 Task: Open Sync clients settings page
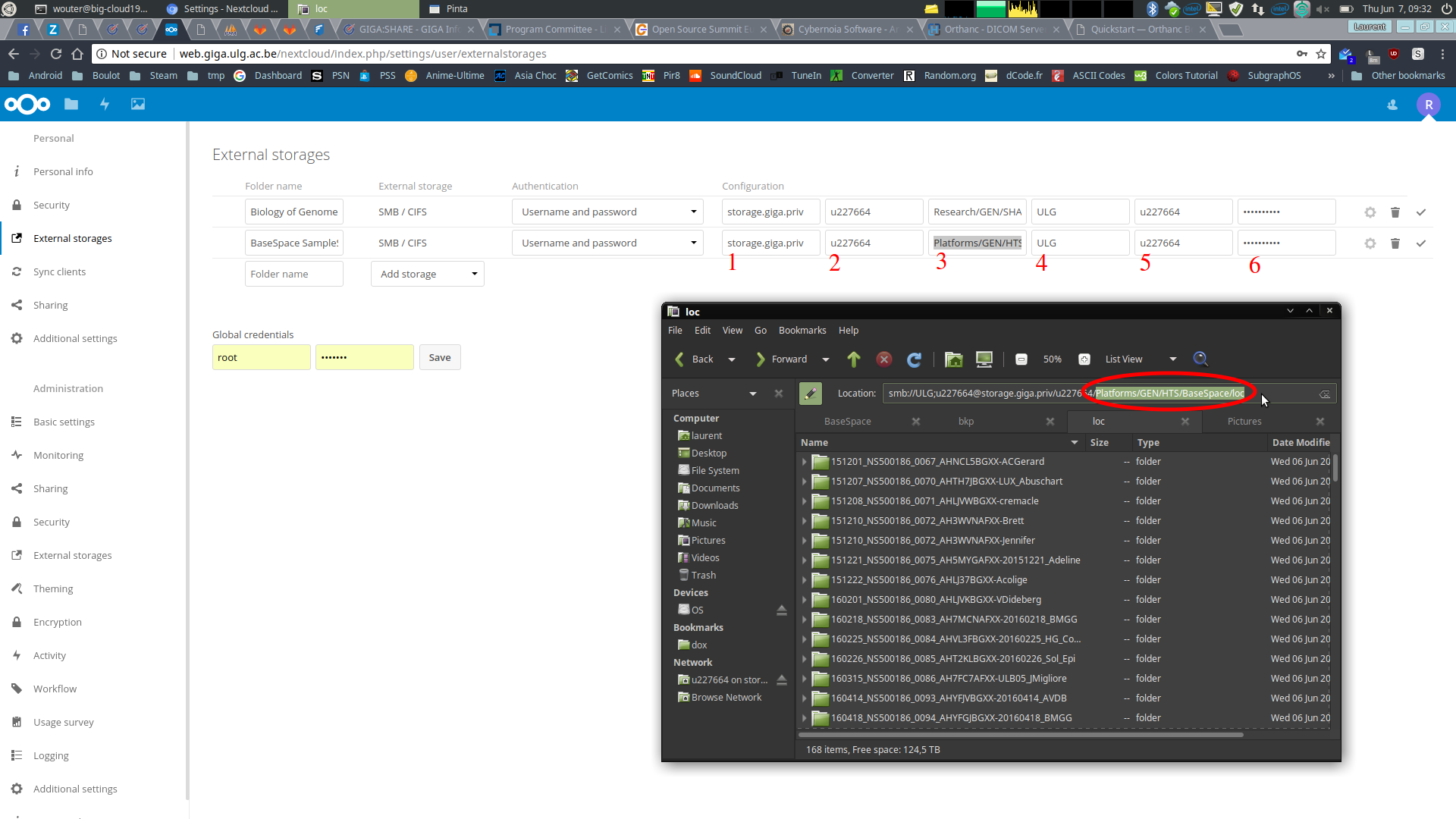[x=59, y=272]
